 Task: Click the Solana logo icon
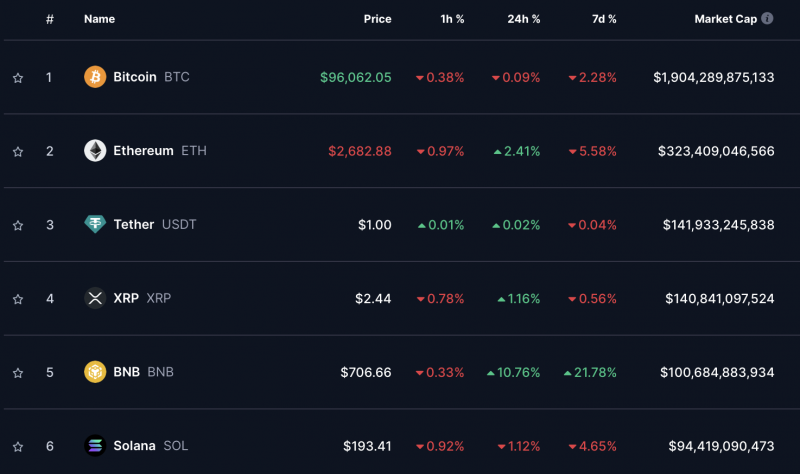pos(95,445)
